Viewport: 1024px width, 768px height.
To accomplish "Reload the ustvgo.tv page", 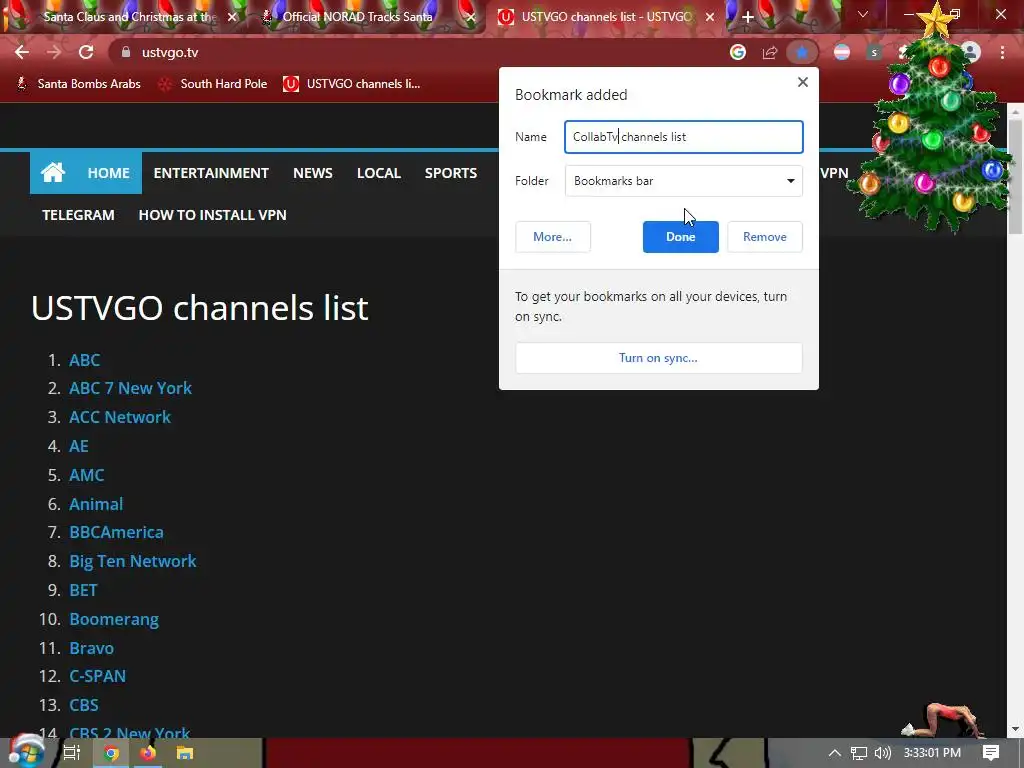I will (86, 52).
